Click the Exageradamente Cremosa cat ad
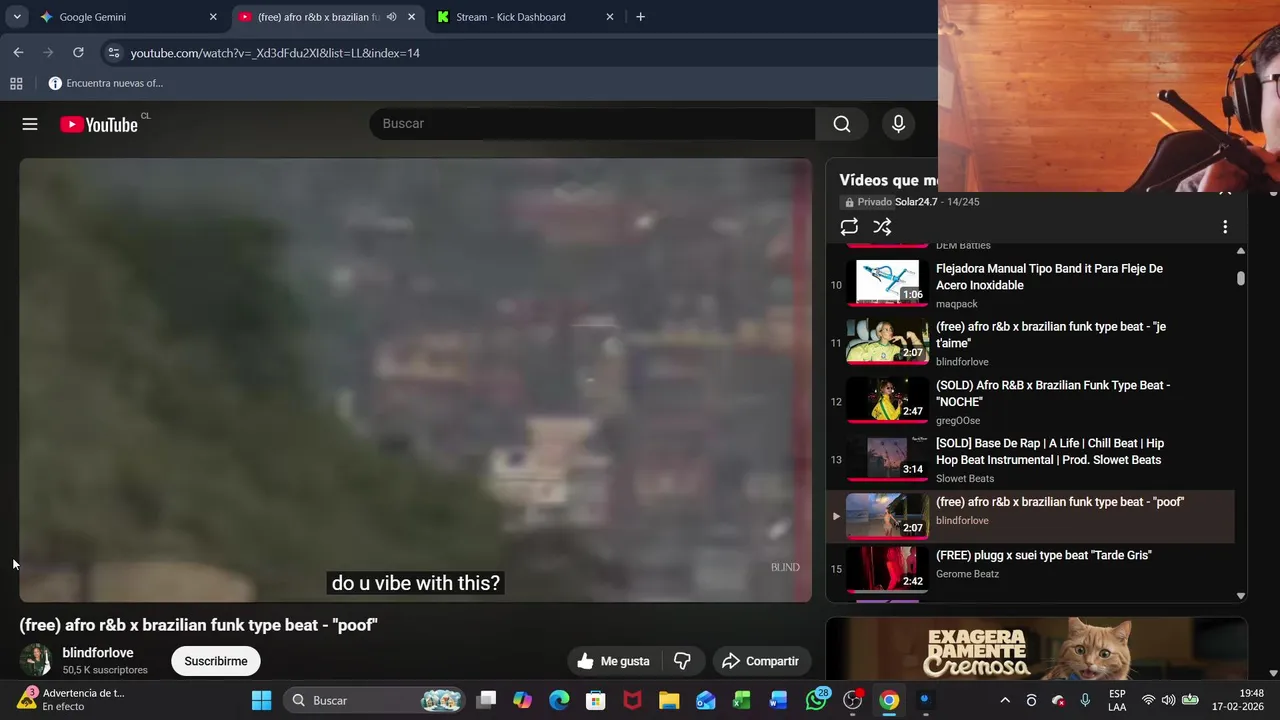The width and height of the screenshot is (1280, 720). pos(1036,649)
